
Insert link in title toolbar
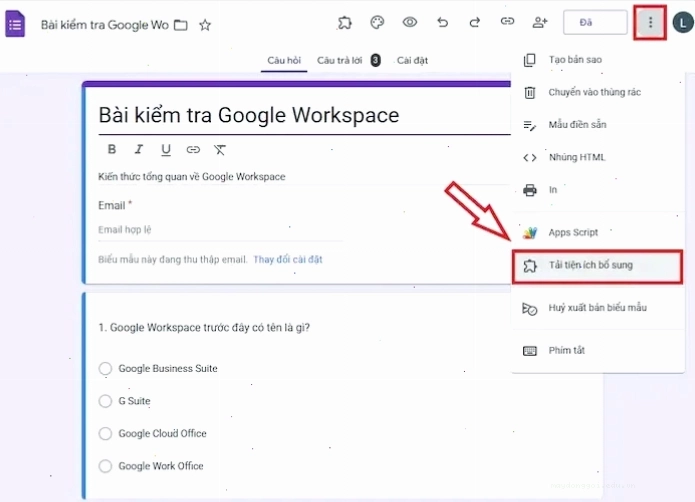[193, 150]
